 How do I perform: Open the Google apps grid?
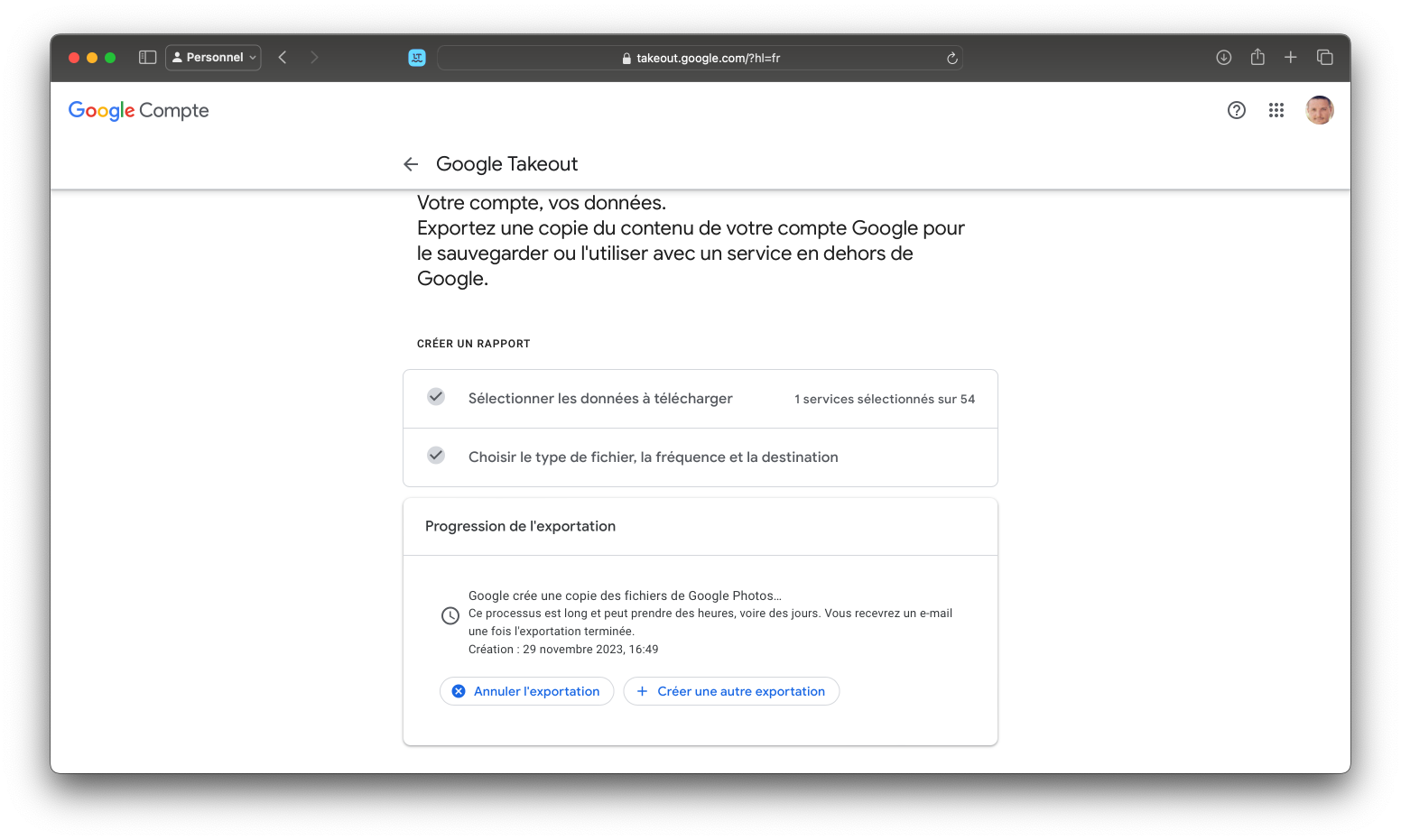pyautogui.click(x=1276, y=110)
